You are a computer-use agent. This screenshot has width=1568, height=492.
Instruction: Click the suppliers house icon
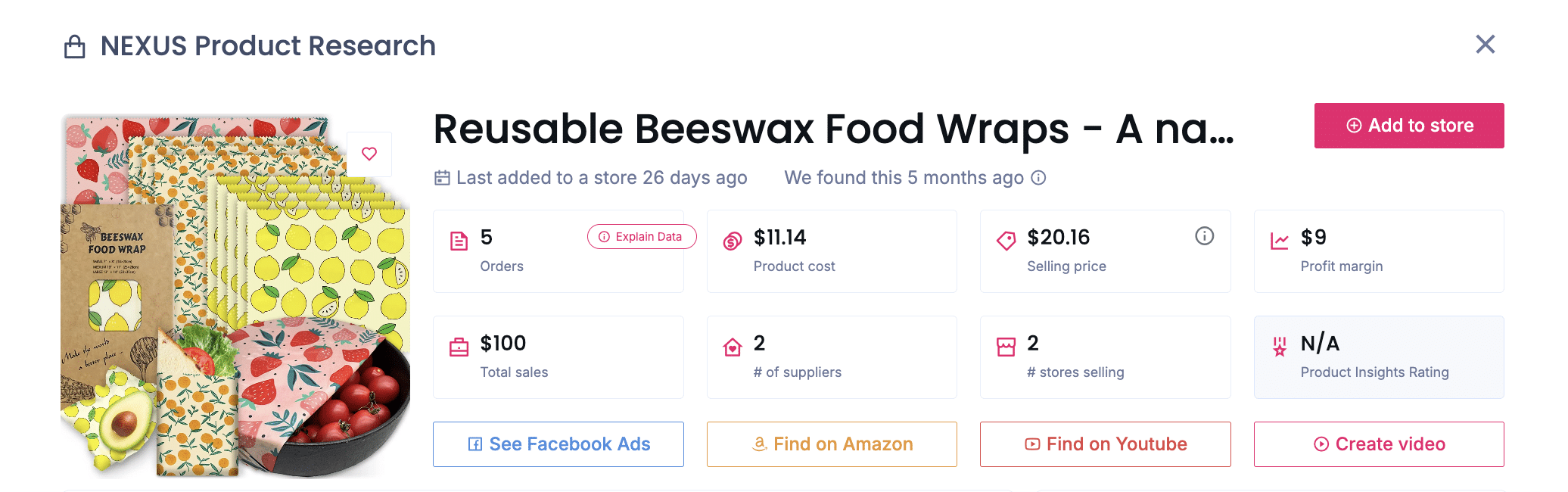pos(732,345)
